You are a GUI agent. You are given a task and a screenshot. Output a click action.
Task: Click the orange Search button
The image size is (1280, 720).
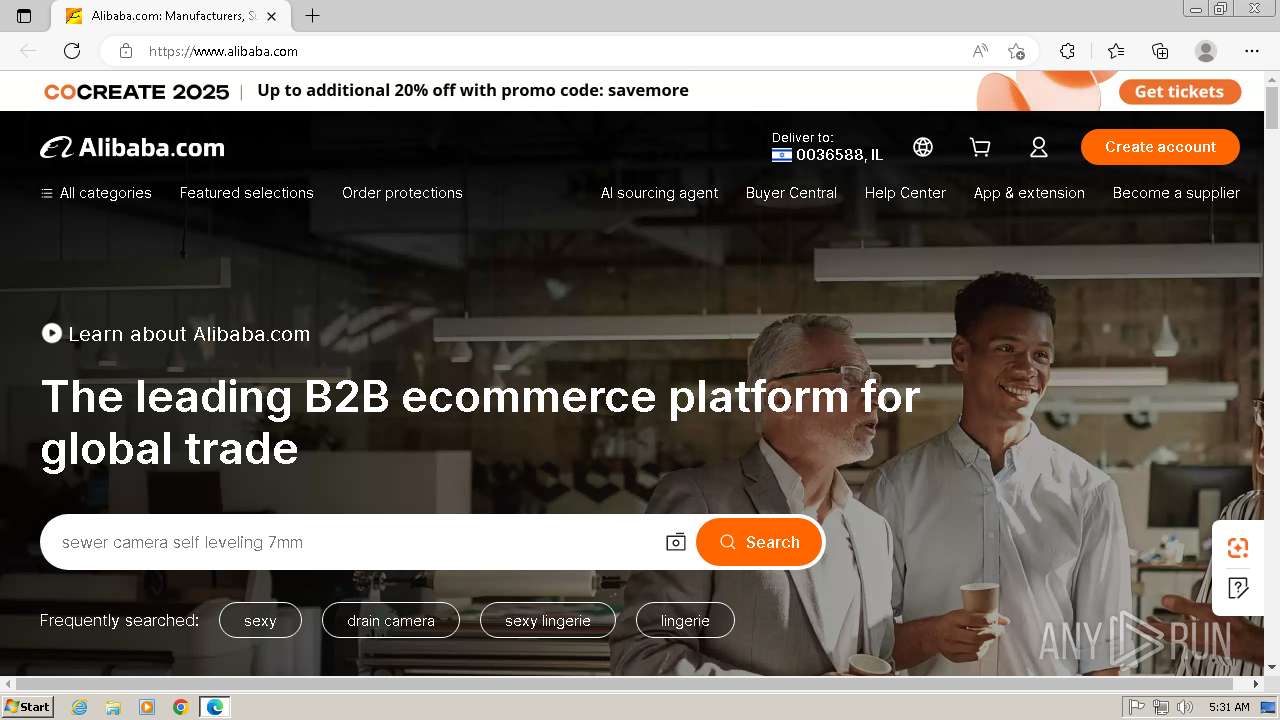[759, 542]
